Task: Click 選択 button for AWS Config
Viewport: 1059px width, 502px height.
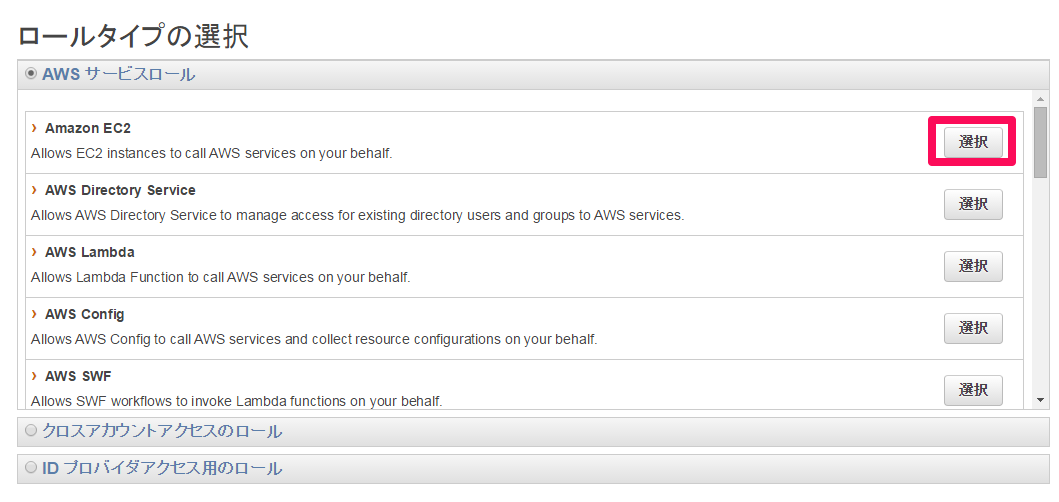Action: coord(973,328)
